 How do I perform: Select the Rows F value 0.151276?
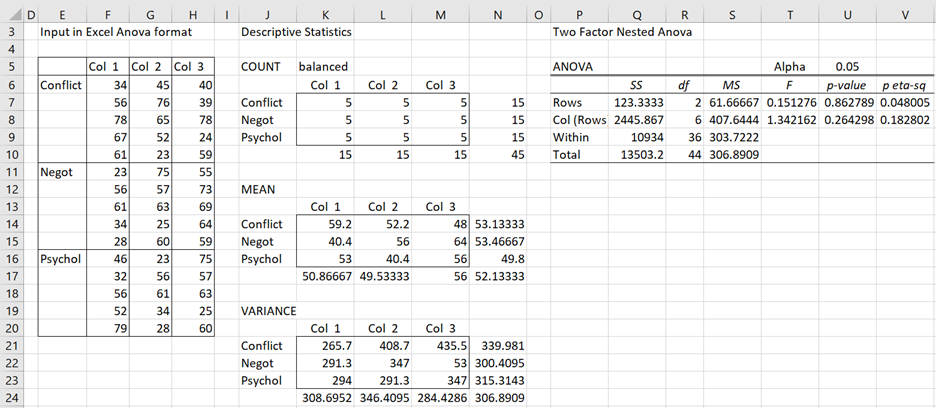point(790,102)
